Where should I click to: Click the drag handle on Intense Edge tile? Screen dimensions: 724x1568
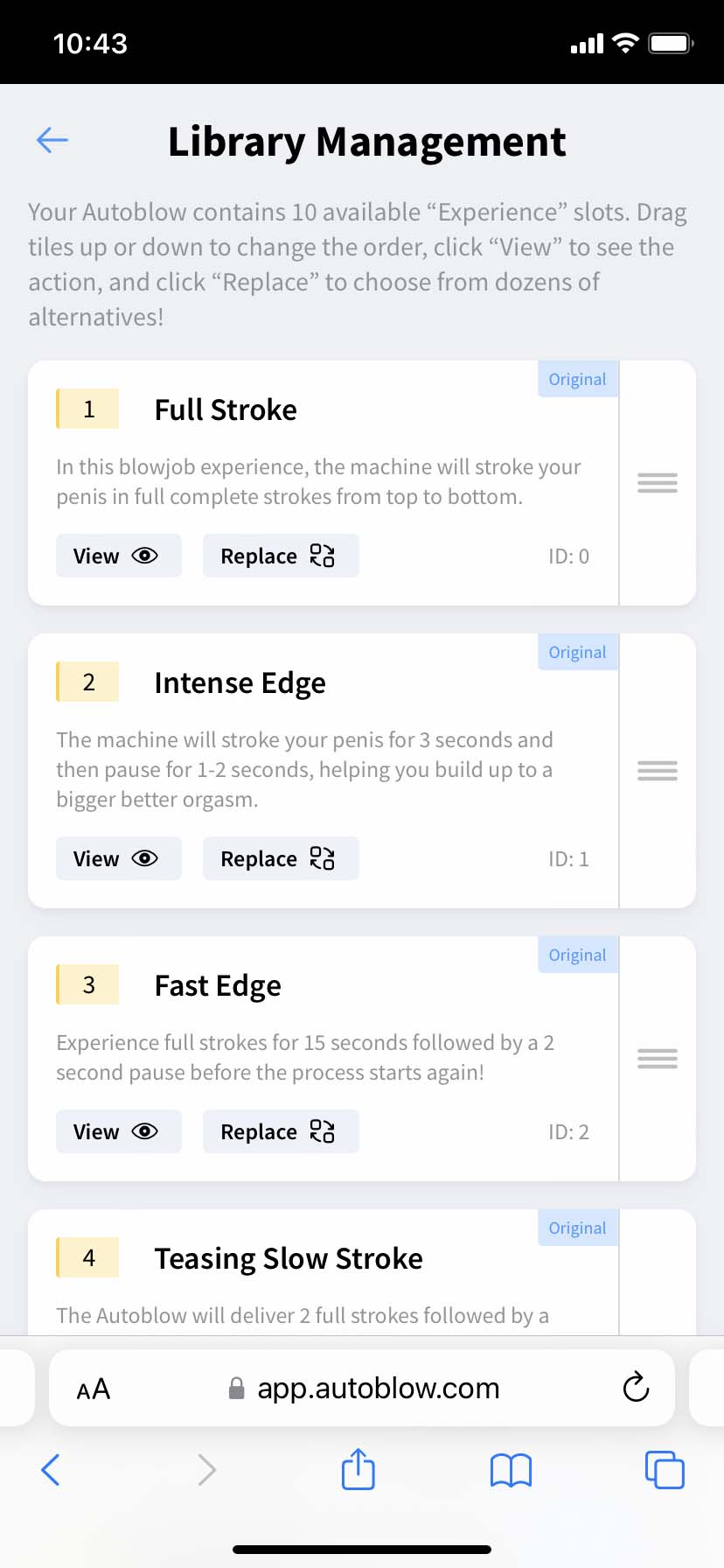coord(658,771)
